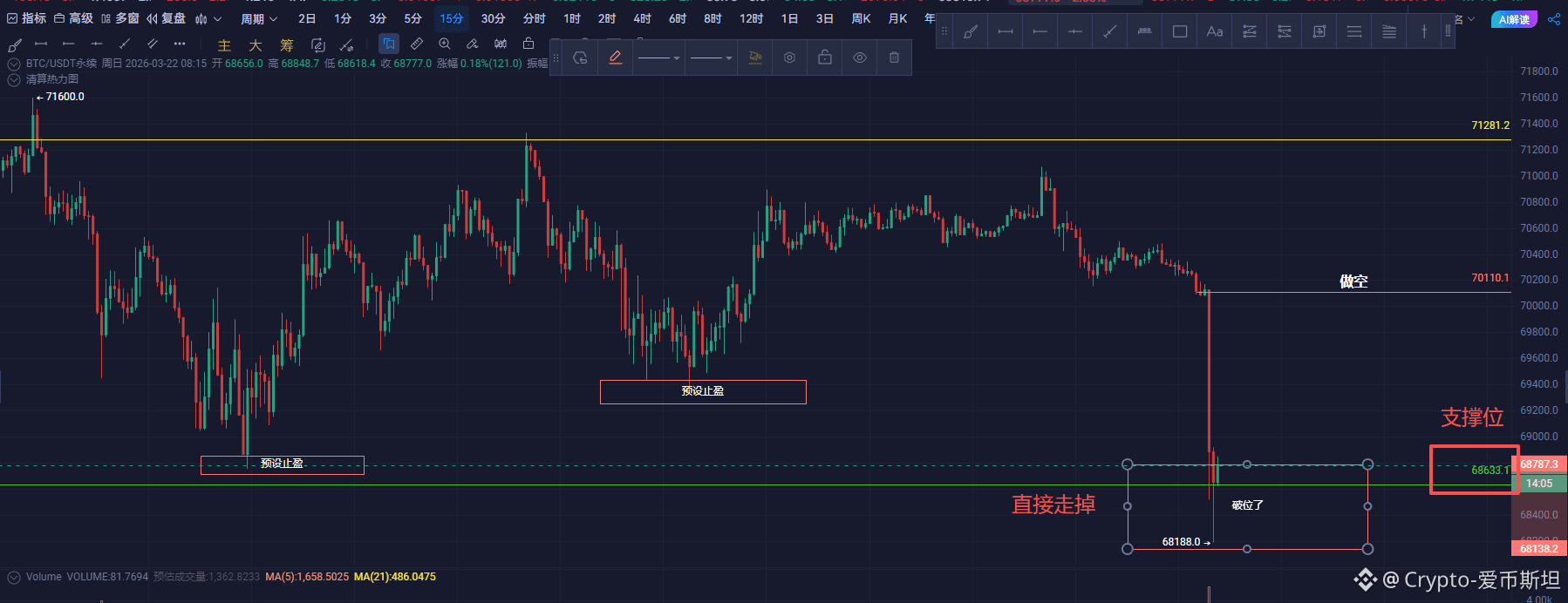Change selected drawing's line color pencil
This screenshot has width=1568, height=603.
[x=615, y=58]
